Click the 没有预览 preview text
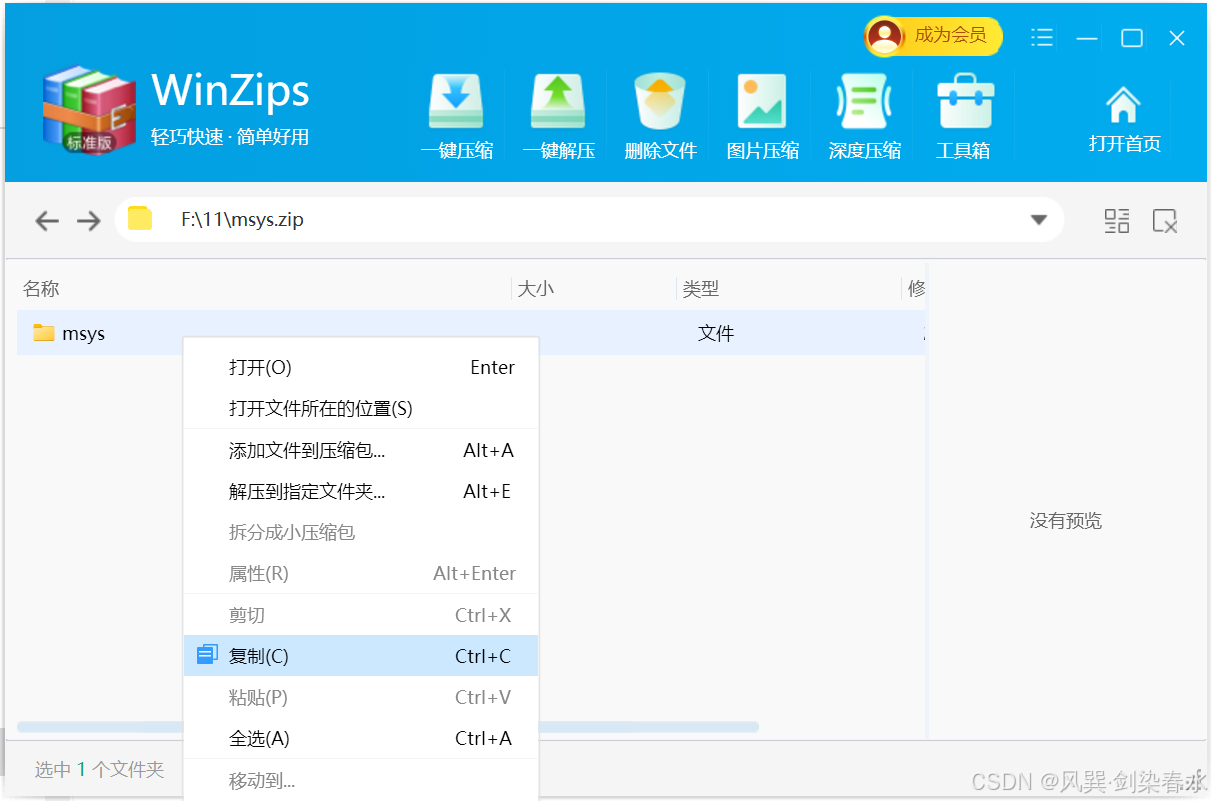 (1066, 521)
